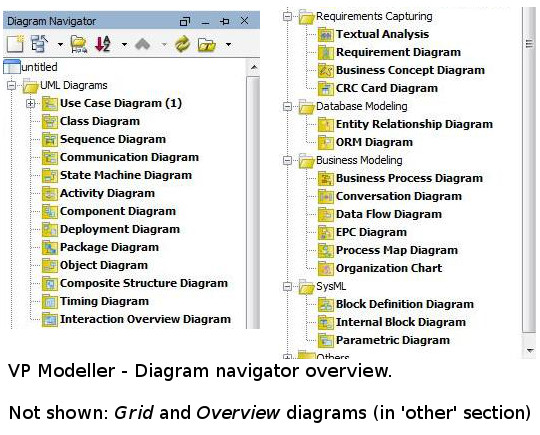
Task: Select the Internal Block Diagram label
Action: point(401,322)
